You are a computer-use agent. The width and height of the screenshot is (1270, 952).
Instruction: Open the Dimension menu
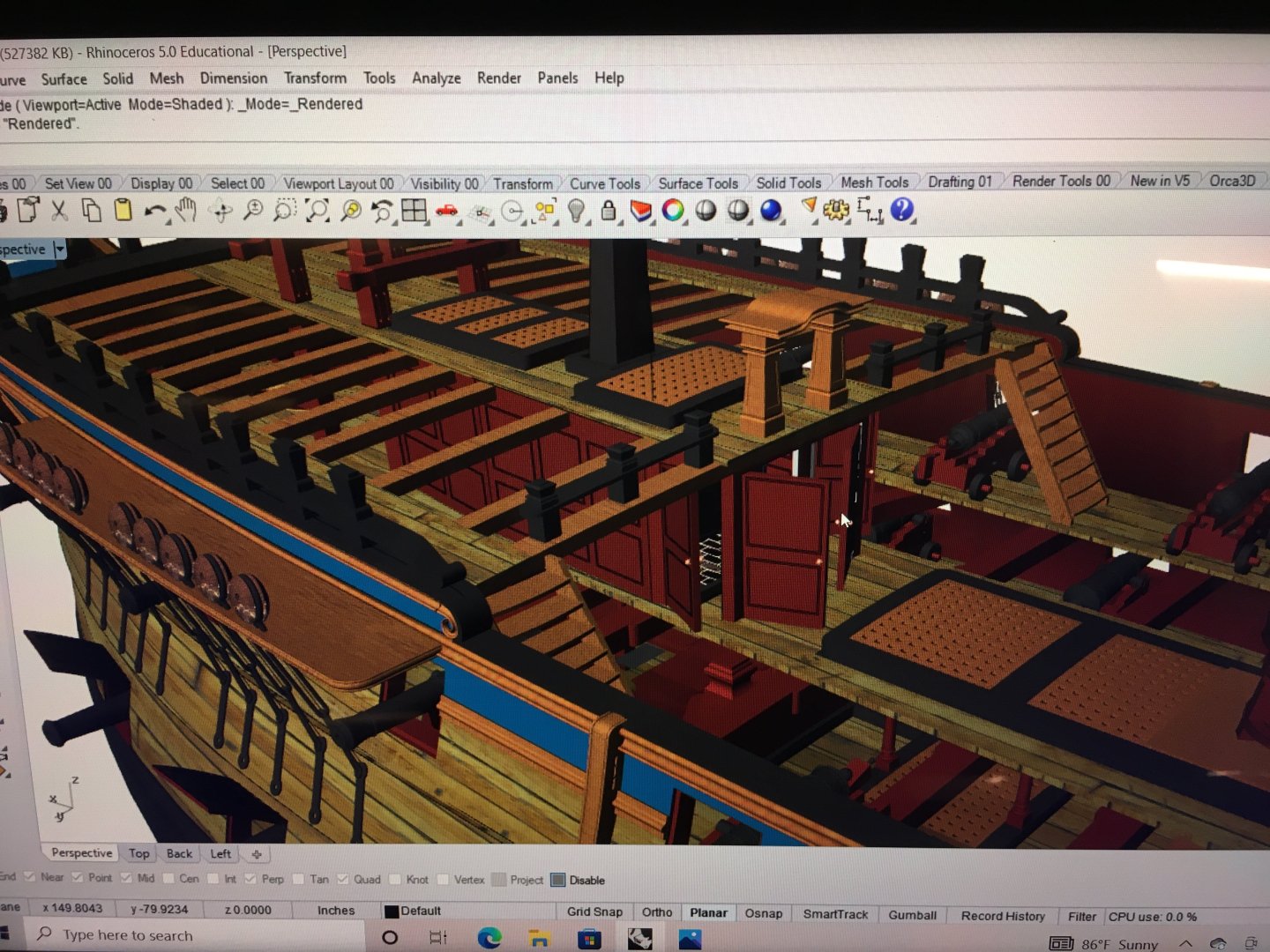pos(234,78)
